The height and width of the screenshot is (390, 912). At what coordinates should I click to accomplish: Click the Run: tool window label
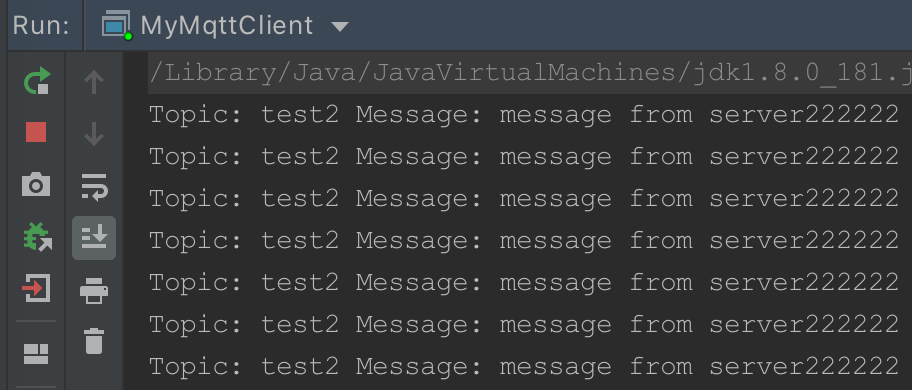(x=41, y=26)
